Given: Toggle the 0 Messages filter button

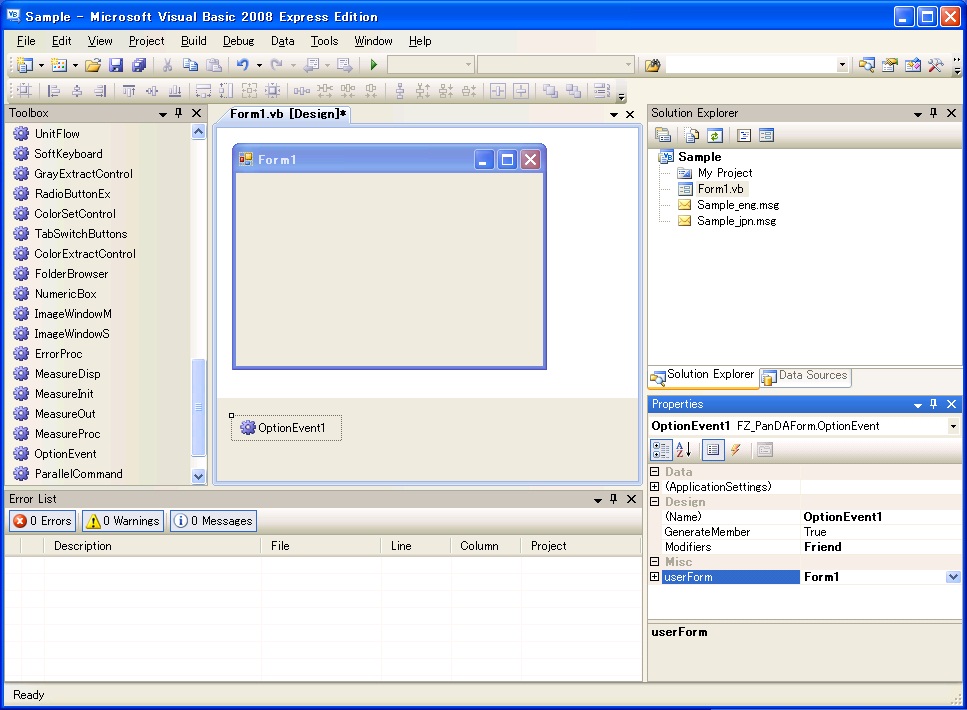Looking at the screenshot, I should click(213, 521).
